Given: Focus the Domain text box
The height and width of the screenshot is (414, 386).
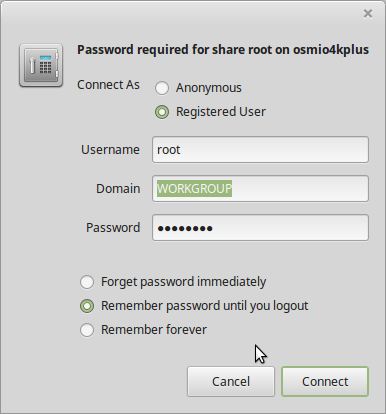Looking at the screenshot, I should pos(260,189).
